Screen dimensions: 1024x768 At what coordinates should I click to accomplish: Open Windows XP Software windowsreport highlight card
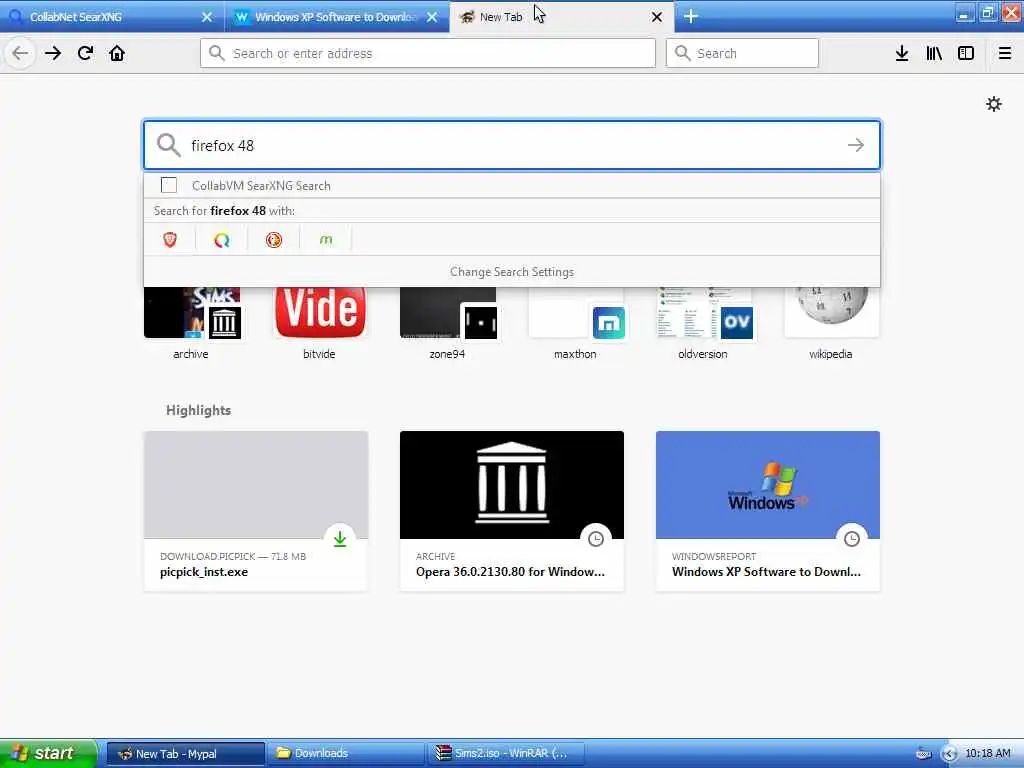pyautogui.click(x=768, y=511)
